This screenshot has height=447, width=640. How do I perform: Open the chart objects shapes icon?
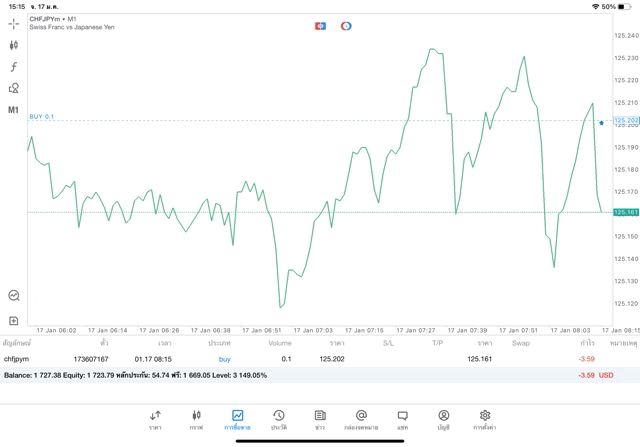coord(14,88)
